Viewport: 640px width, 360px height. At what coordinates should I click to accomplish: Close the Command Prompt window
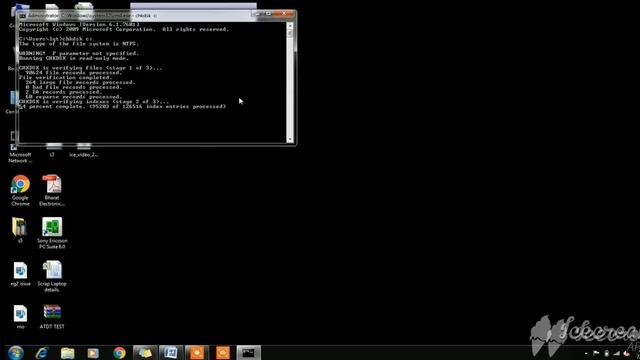pos(284,14)
